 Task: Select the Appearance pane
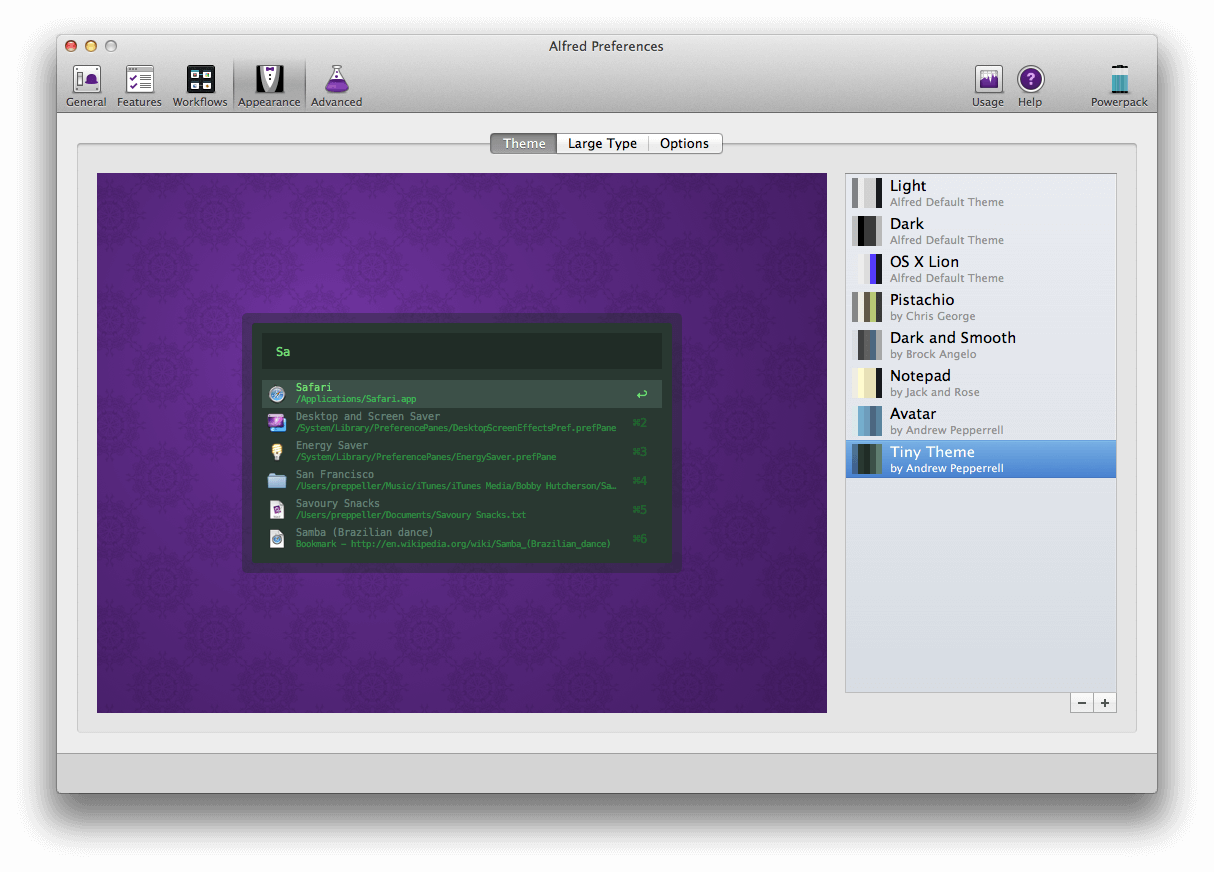pos(269,84)
